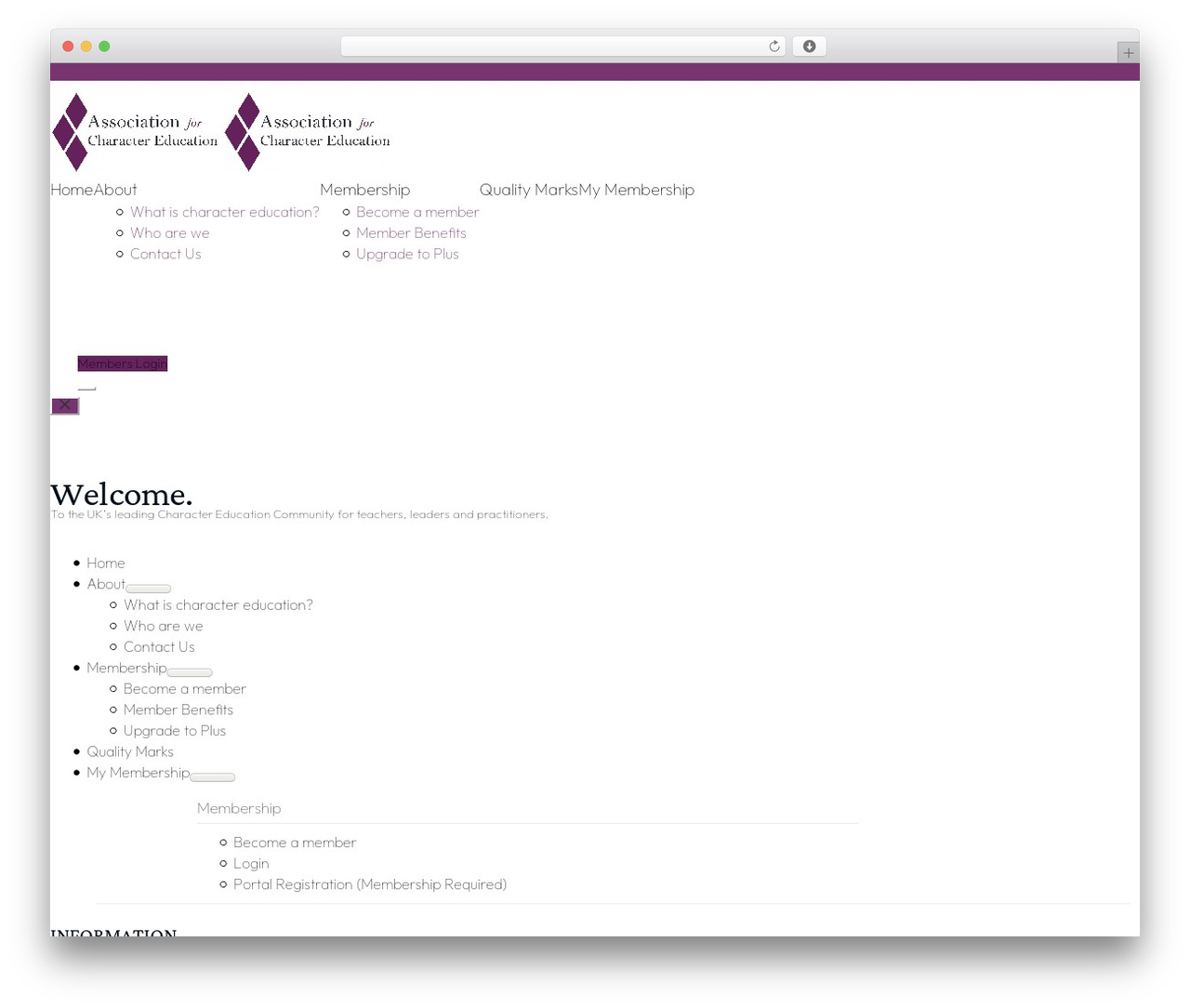Click Home in the bulleted menu
Screen dimensions: 1190x1008
[x=106, y=564]
